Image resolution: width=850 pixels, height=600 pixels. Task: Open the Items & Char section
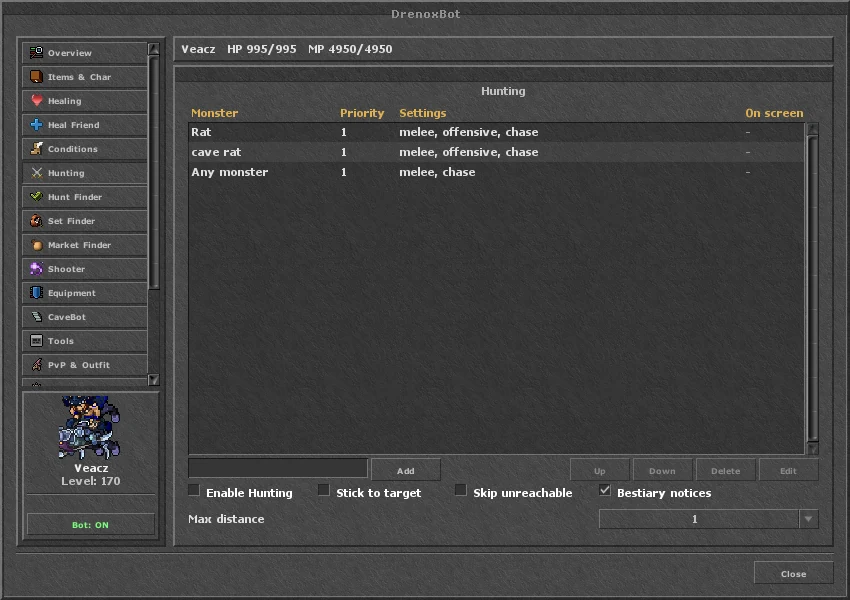[x=85, y=76]
